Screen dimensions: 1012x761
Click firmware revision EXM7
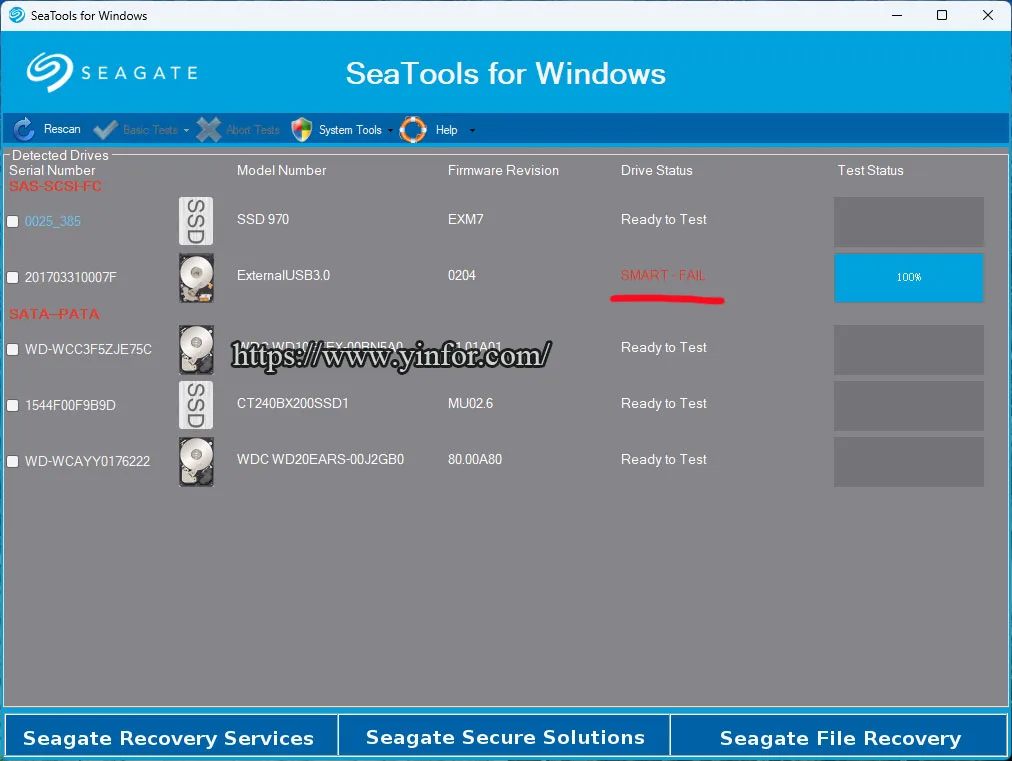coord(465,219)
